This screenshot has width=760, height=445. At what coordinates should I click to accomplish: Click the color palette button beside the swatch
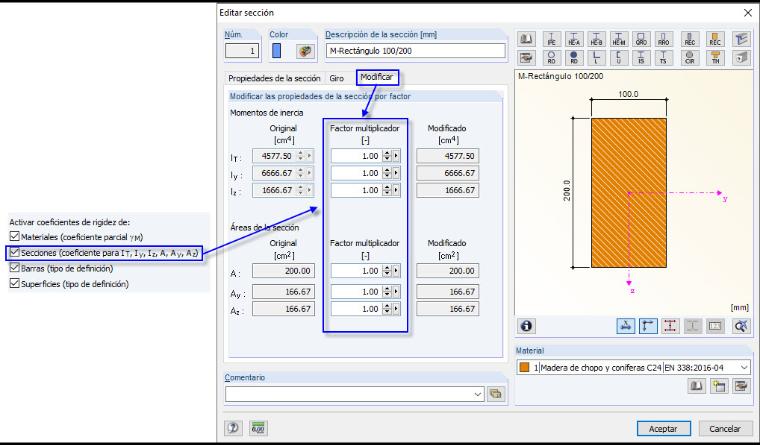tap(305, 51)
